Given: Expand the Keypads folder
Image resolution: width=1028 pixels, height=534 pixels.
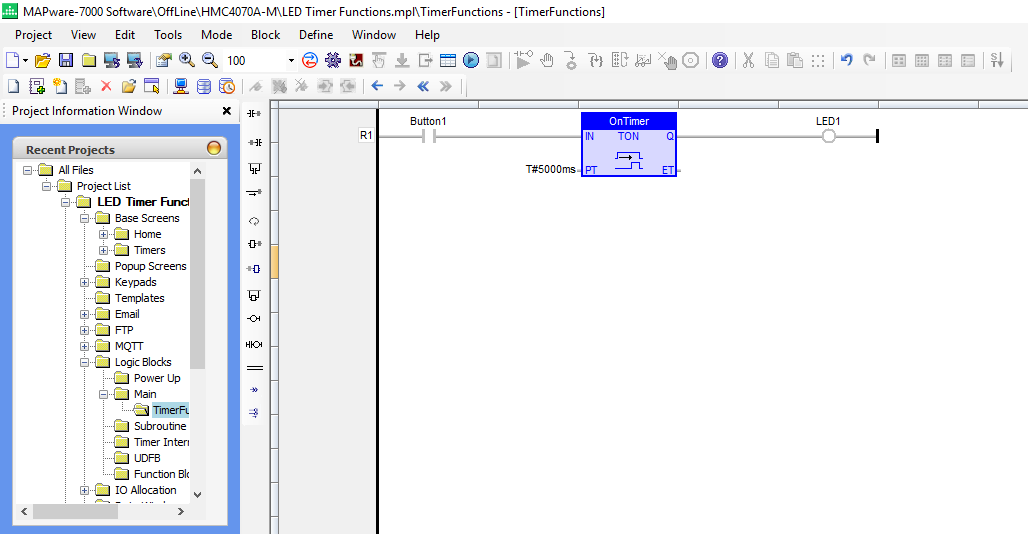Looking at the screenshot, I should (x=85, y=282).
